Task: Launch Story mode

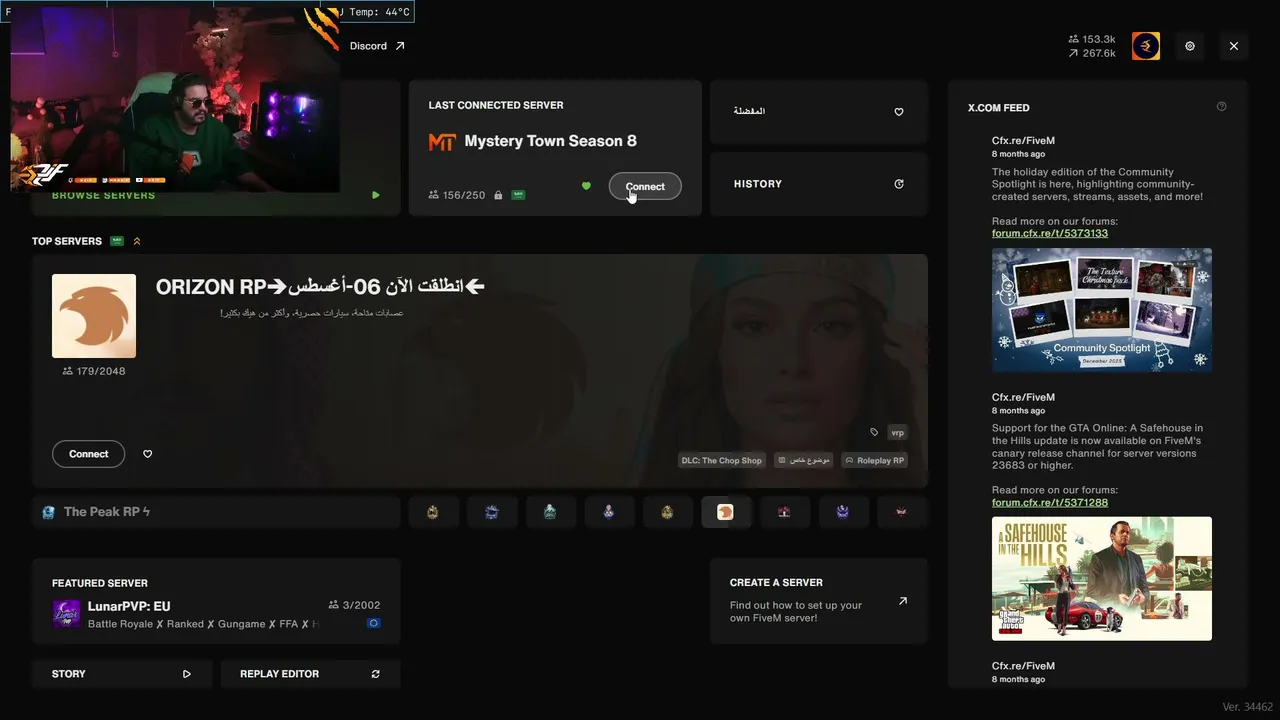Action: [122, 674]
